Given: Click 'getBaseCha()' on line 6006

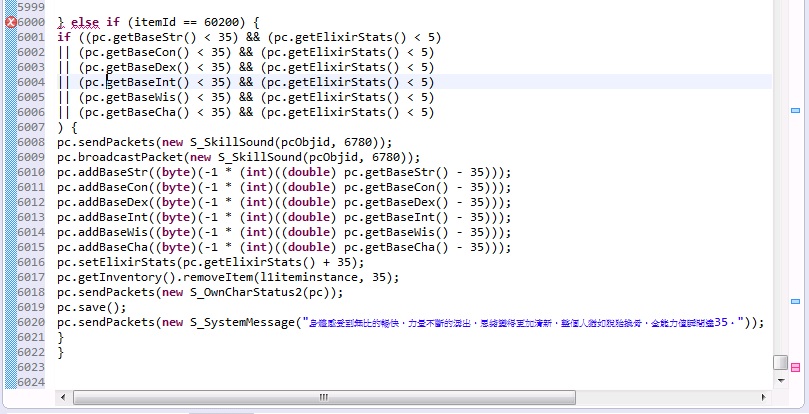Looking at the screenshot, I should click(x=148, y=112).
